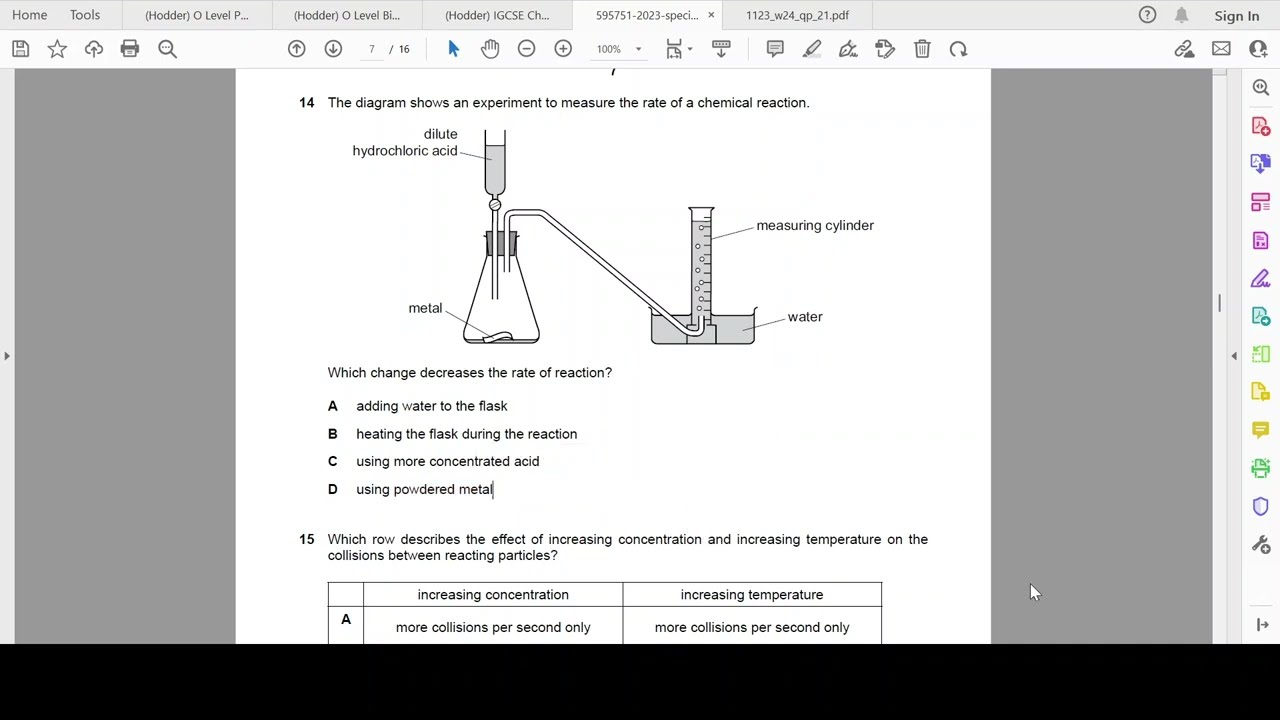Open the green printer tool in sidebar
This screenshot has width=1280, height=720.
(x=1261, y=468)
